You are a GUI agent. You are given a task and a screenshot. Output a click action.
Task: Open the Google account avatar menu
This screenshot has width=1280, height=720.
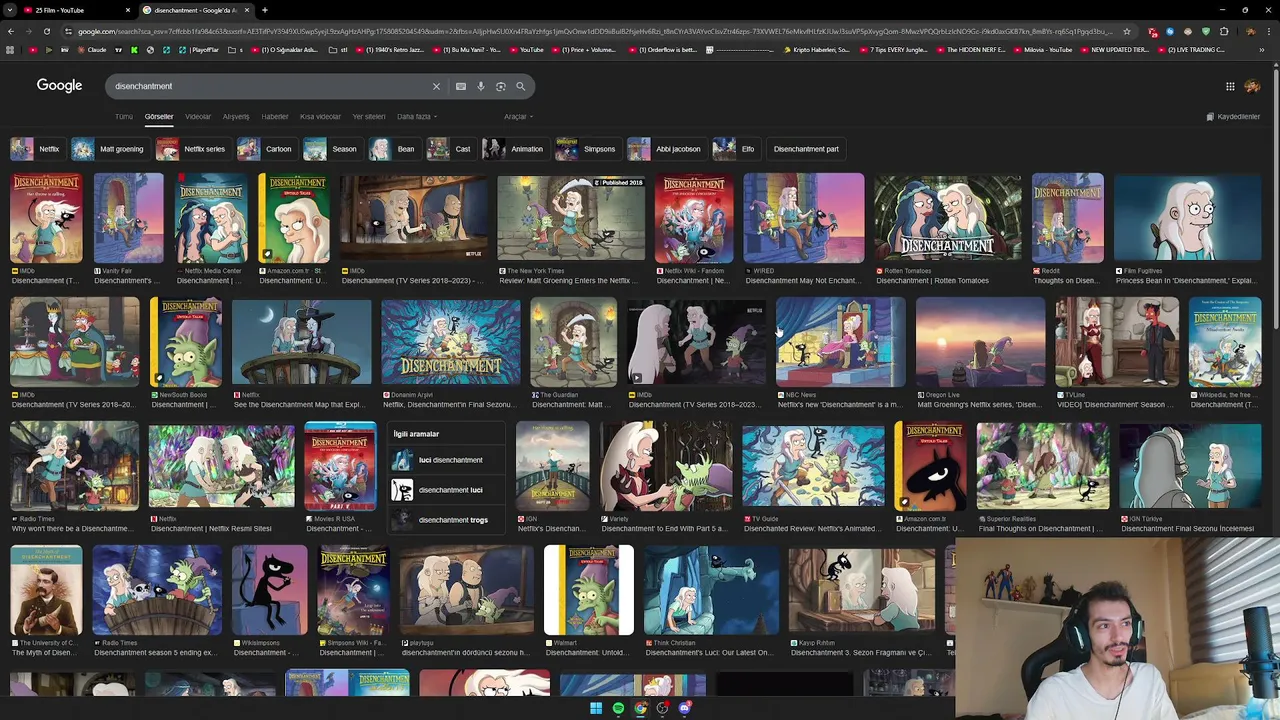tap(1252, 86)
